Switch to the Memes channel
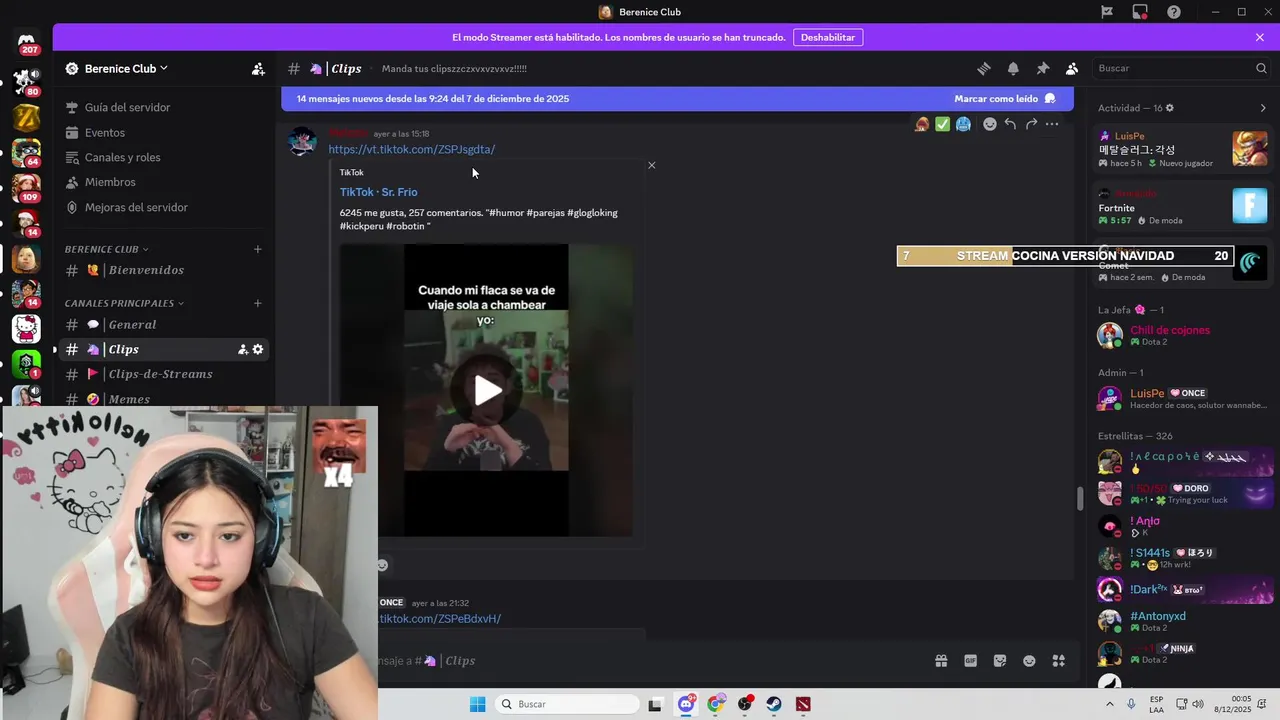 (x=163, y=398)
